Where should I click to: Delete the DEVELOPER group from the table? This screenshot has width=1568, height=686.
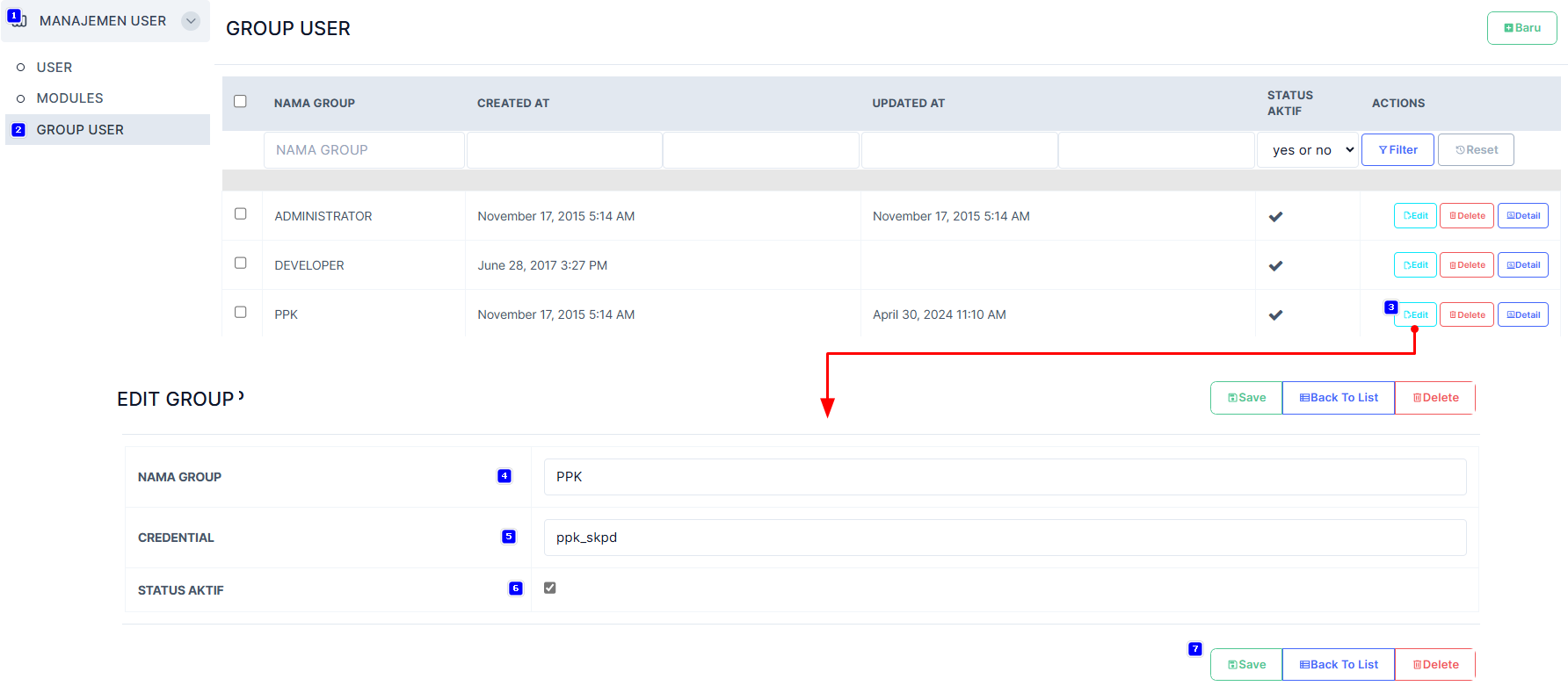coord(1467,265)
